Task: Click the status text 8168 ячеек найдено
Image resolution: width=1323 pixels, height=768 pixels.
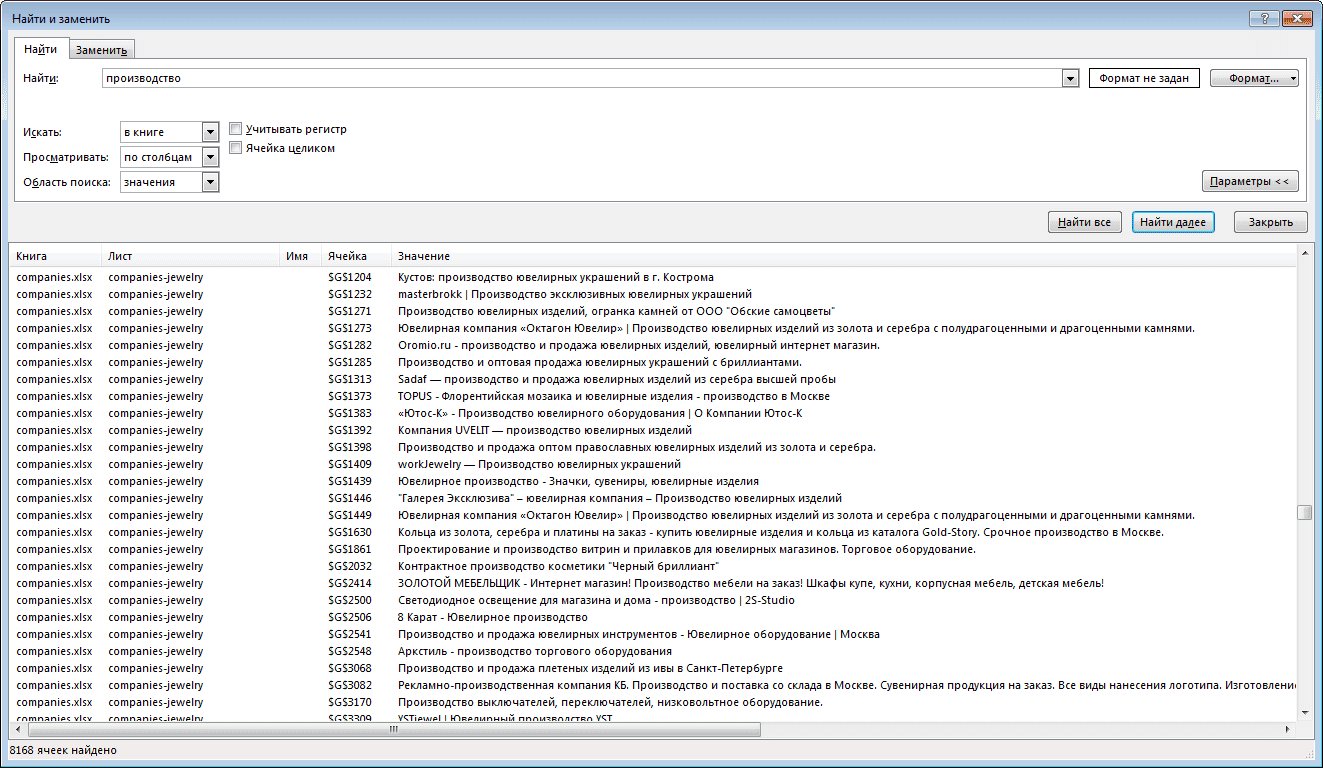Action: pyautogui.click(x=63, y=750)
